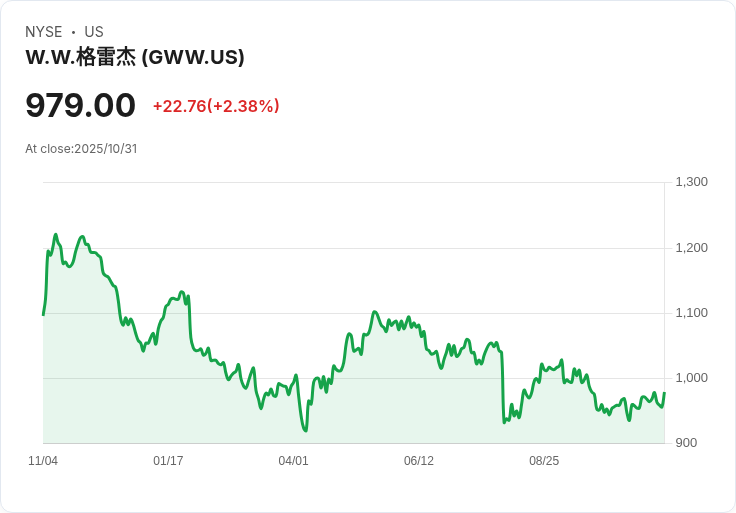The image size is (736, 513).
Task: Click the +22.76(+2.38%) price change
Action: pyautogui.click(x=216, y=106)
